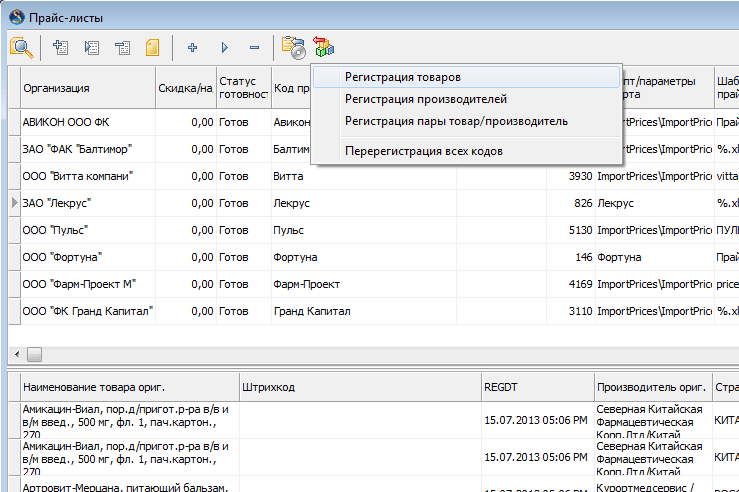Click the Наименование товара ориг. column header
This screenshot has height=492, width=739.
coord(131,387)
